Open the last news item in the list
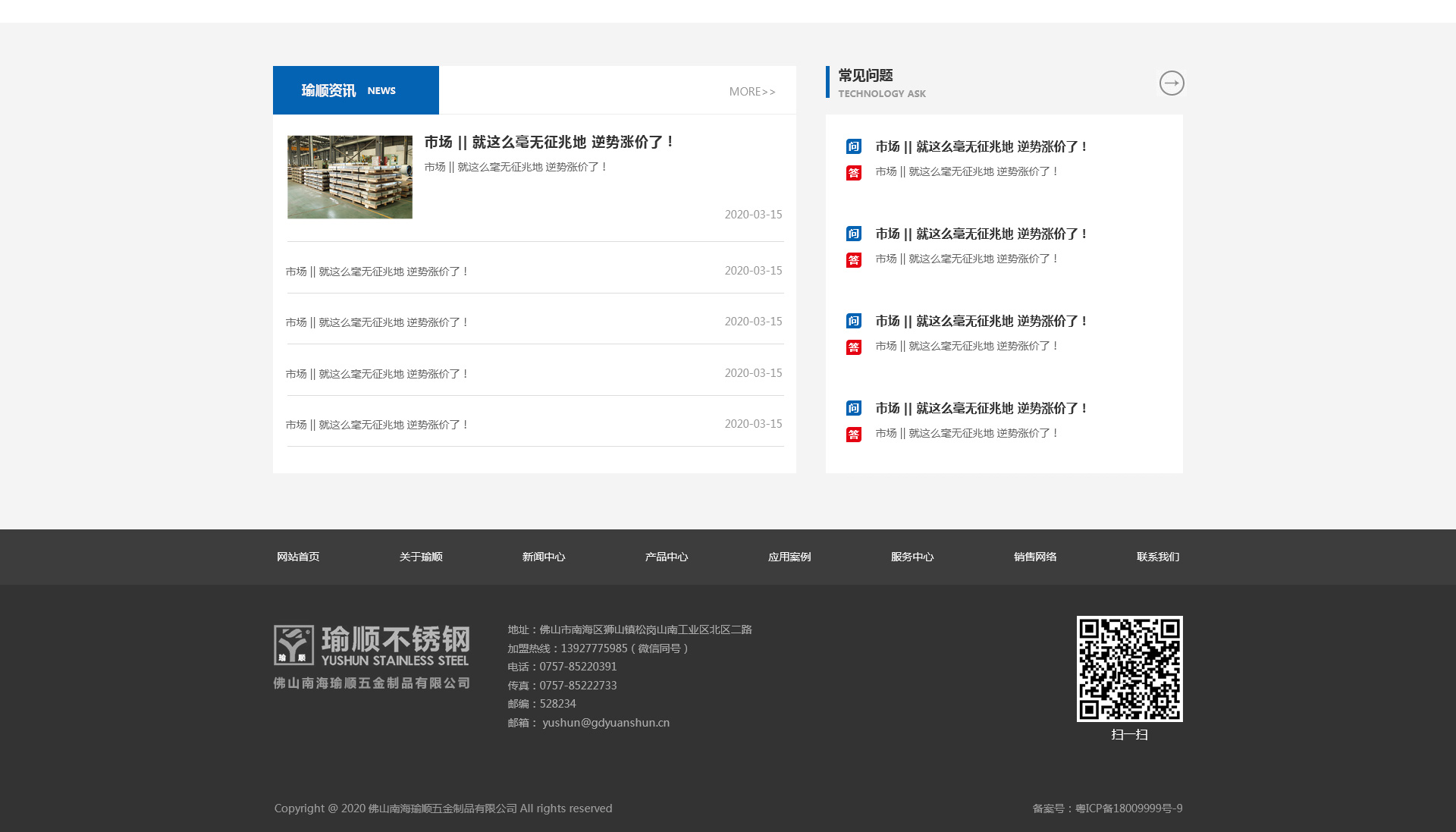This screenshot has height=832, width=1456. [x=377, y=425]
